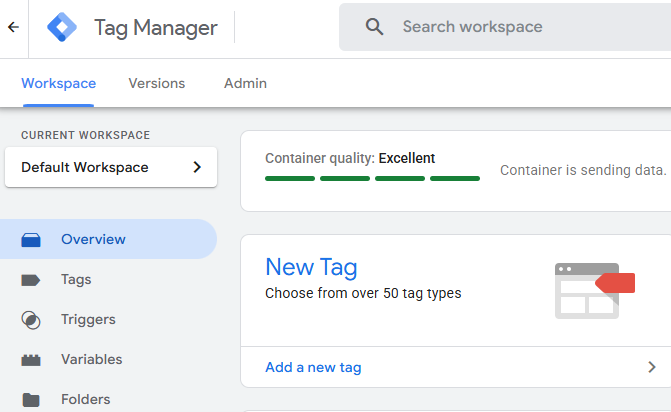671x412 pixels.
Task: Click the Container is sending data text
Action: (x=583, y=170)
